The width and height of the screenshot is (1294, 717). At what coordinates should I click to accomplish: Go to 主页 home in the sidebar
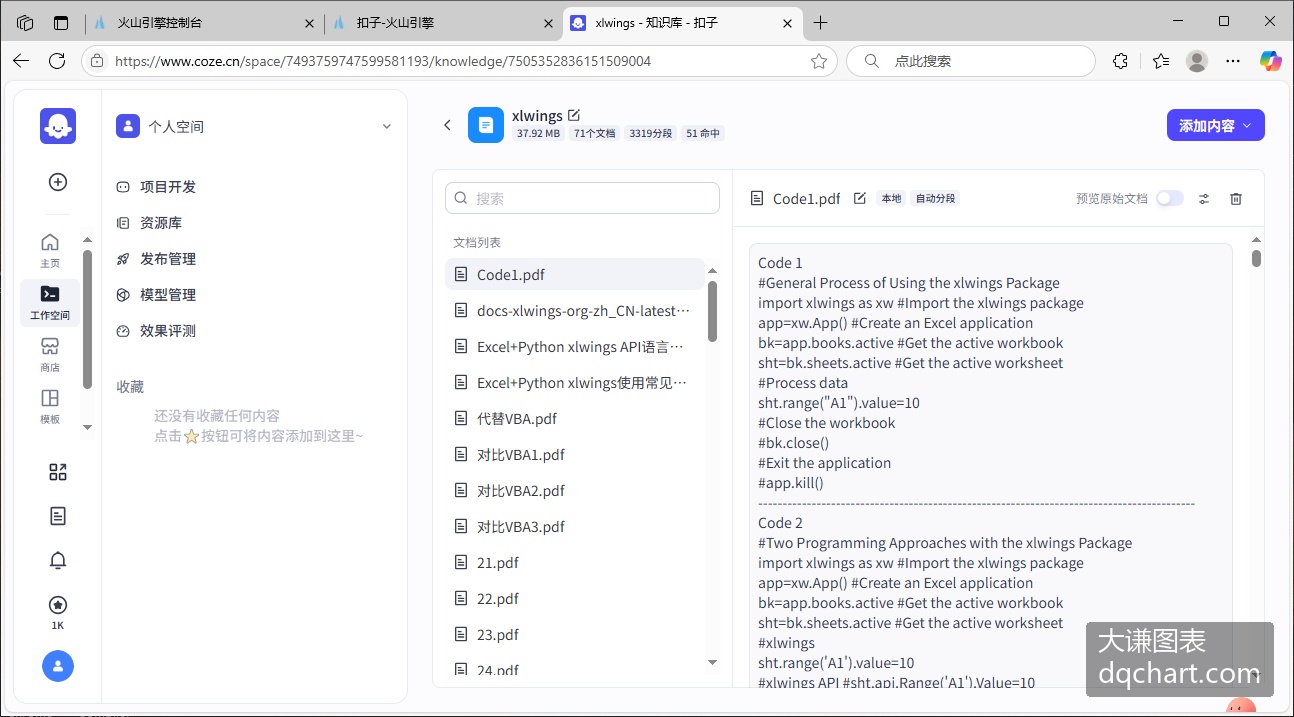pyautogui.click(x=50, y=250)
